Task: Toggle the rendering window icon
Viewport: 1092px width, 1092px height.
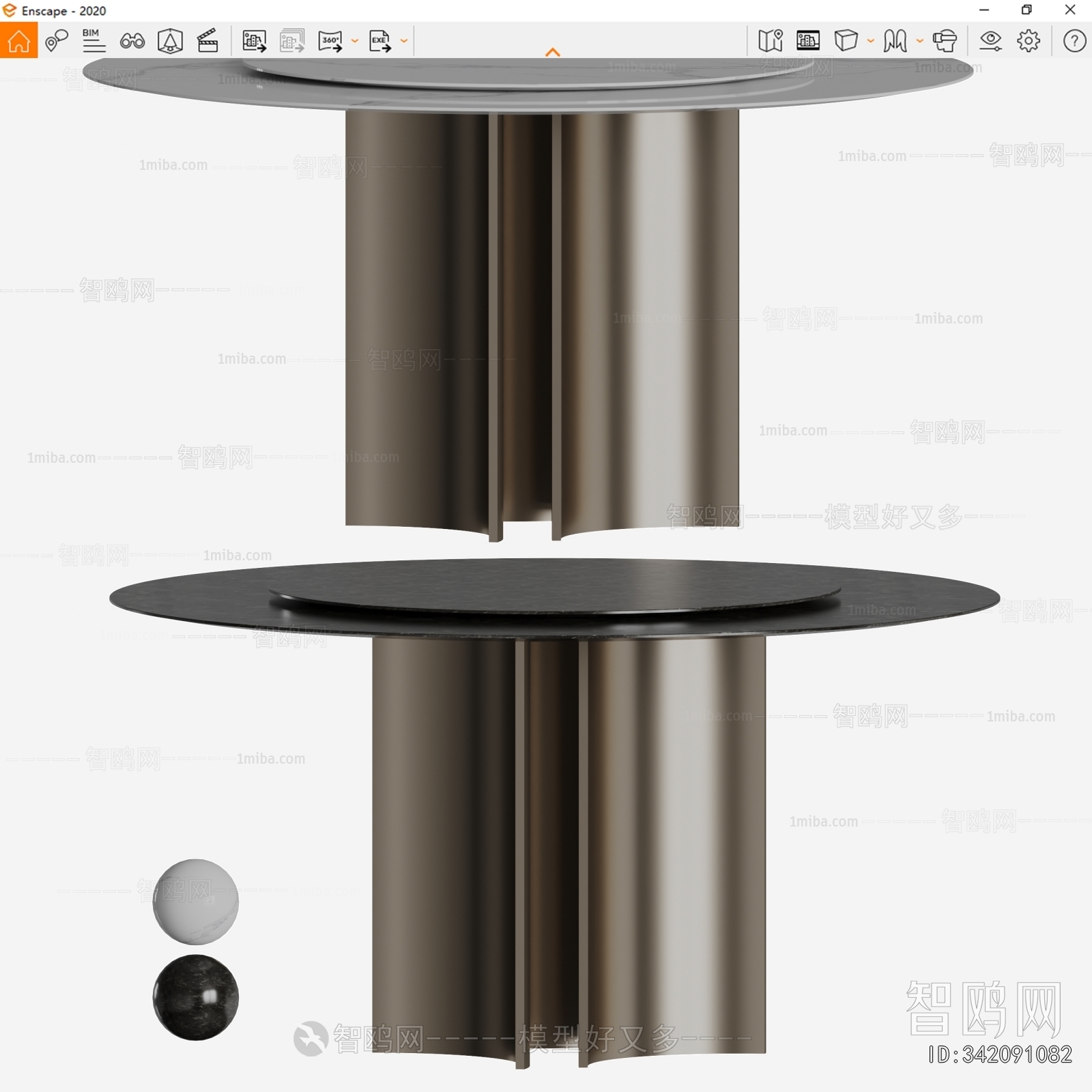Action: tap(808, 41)
